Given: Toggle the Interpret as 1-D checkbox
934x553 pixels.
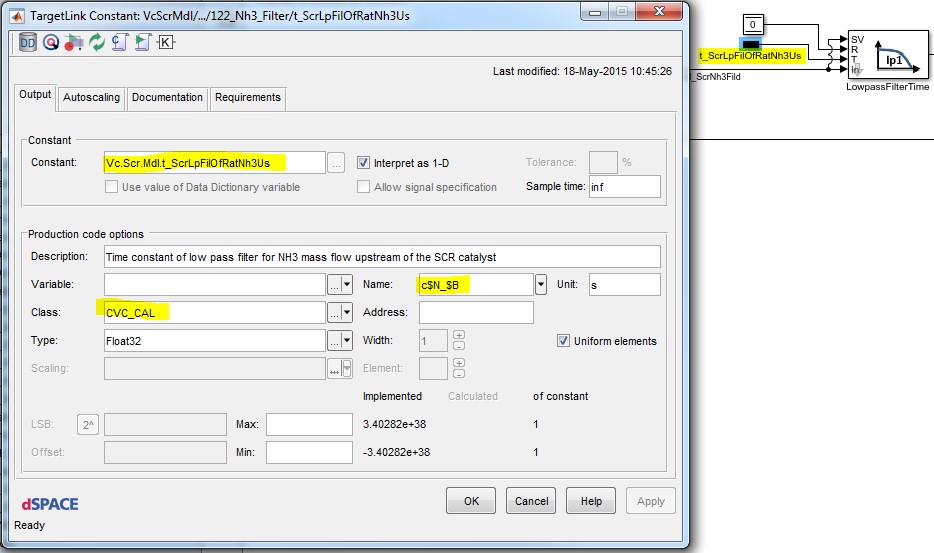Looking at the screenshot, I should [x=364, y=162].
